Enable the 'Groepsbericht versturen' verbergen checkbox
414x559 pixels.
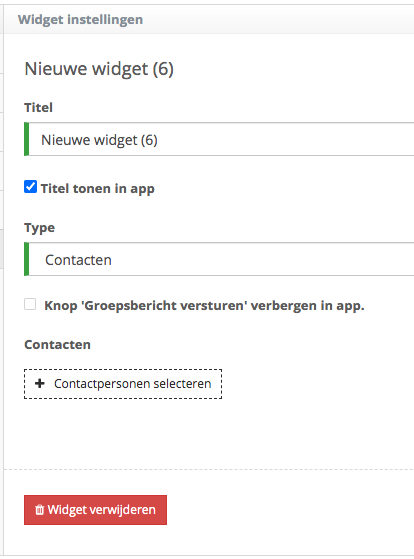point(30,304)
